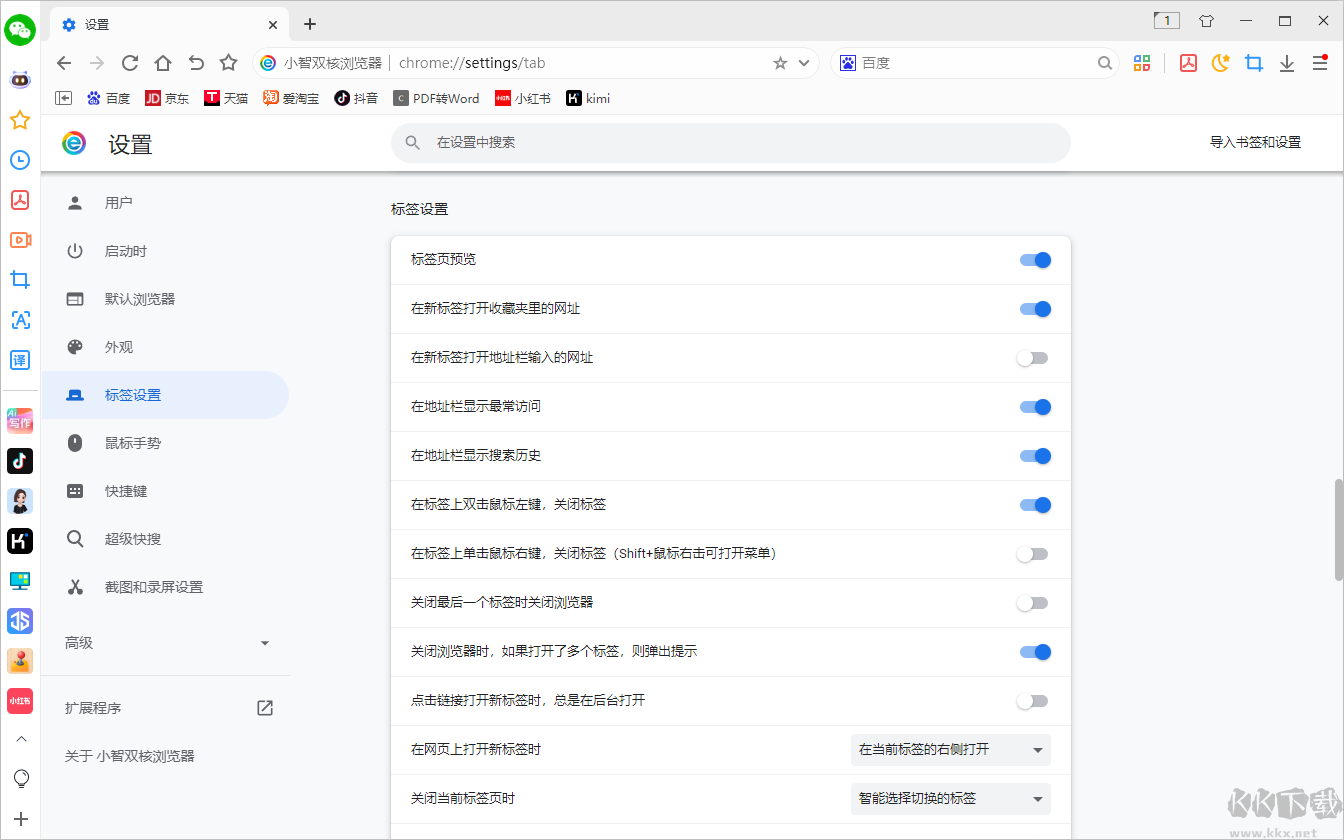Expand the 高级 section in sidebar
The image size is (1344, 840).
click(x=166, y=643)
